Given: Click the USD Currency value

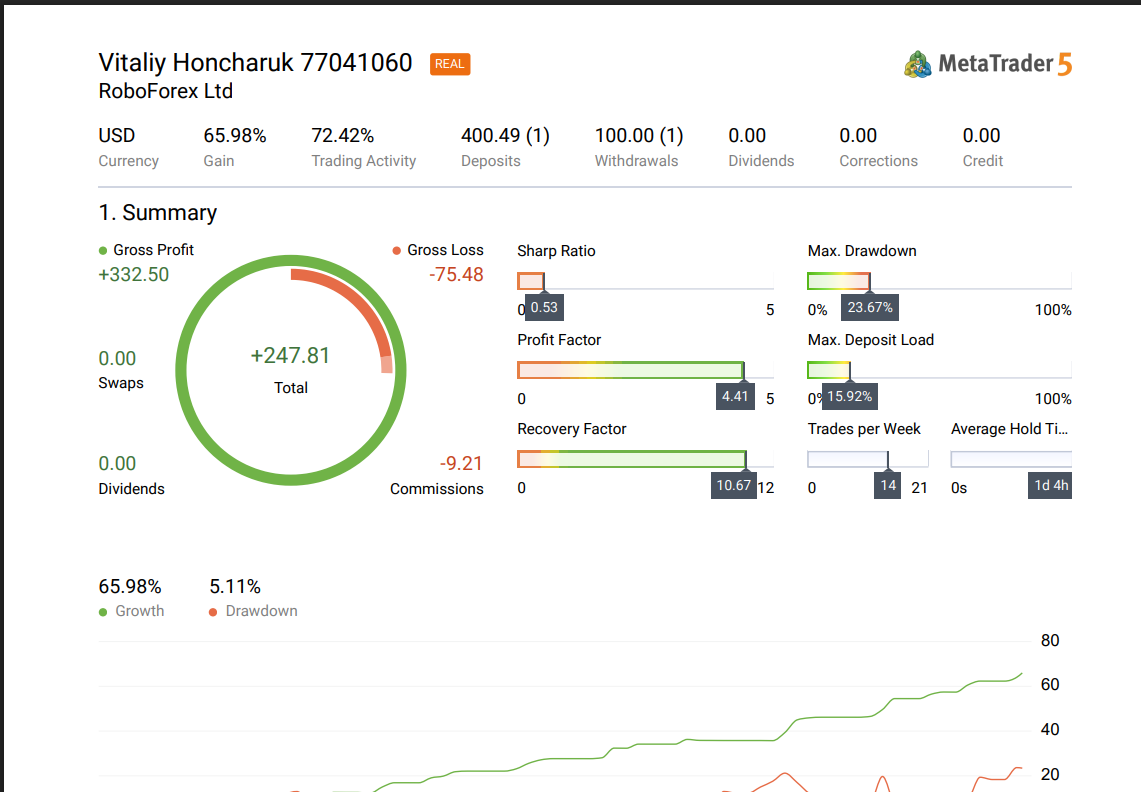Looking at the screenshot, I should click(117, 135).
